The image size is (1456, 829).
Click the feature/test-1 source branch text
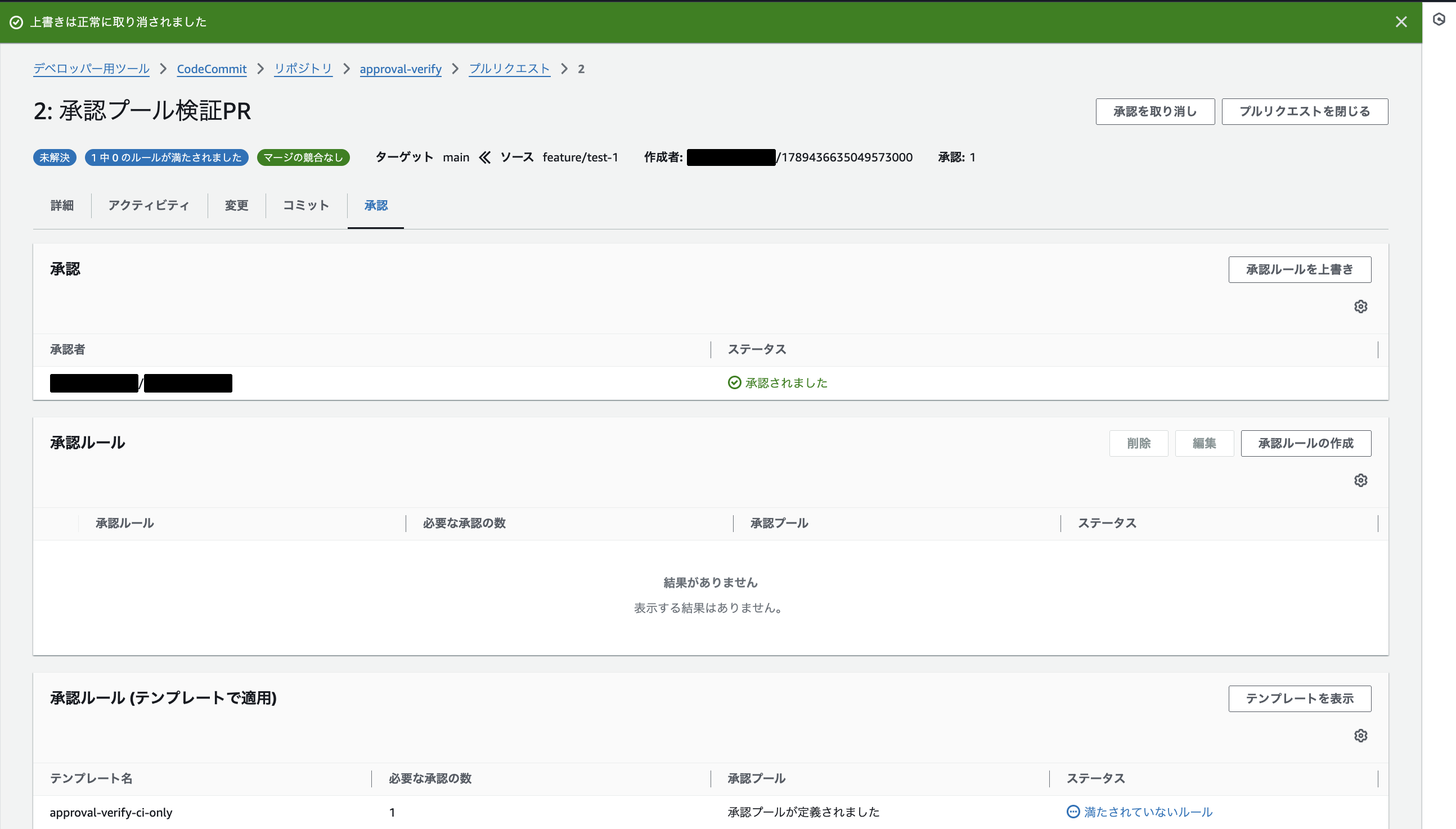pyautogui.click(x=579, y=157)
